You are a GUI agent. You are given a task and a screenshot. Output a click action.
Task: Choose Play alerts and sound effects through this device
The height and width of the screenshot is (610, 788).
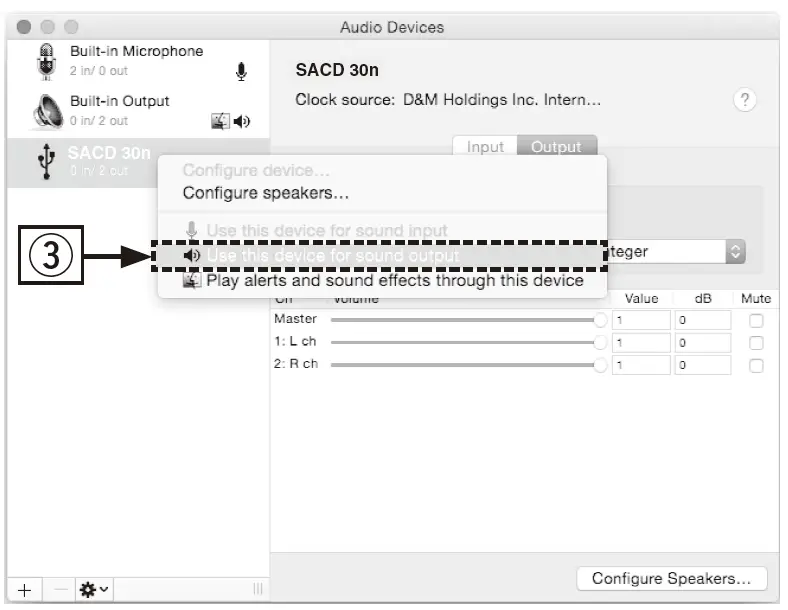(x=383, y=280)
